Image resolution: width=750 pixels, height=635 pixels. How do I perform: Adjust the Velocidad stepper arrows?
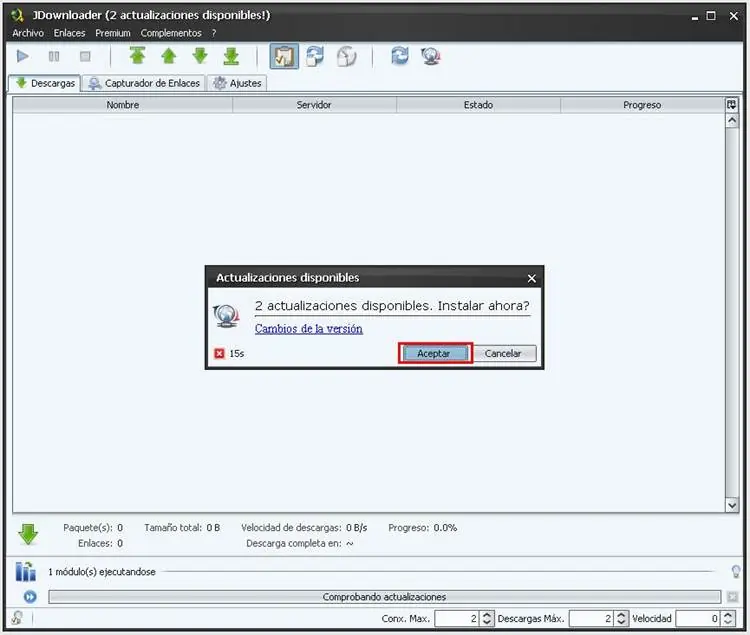(x=728, y=618)
